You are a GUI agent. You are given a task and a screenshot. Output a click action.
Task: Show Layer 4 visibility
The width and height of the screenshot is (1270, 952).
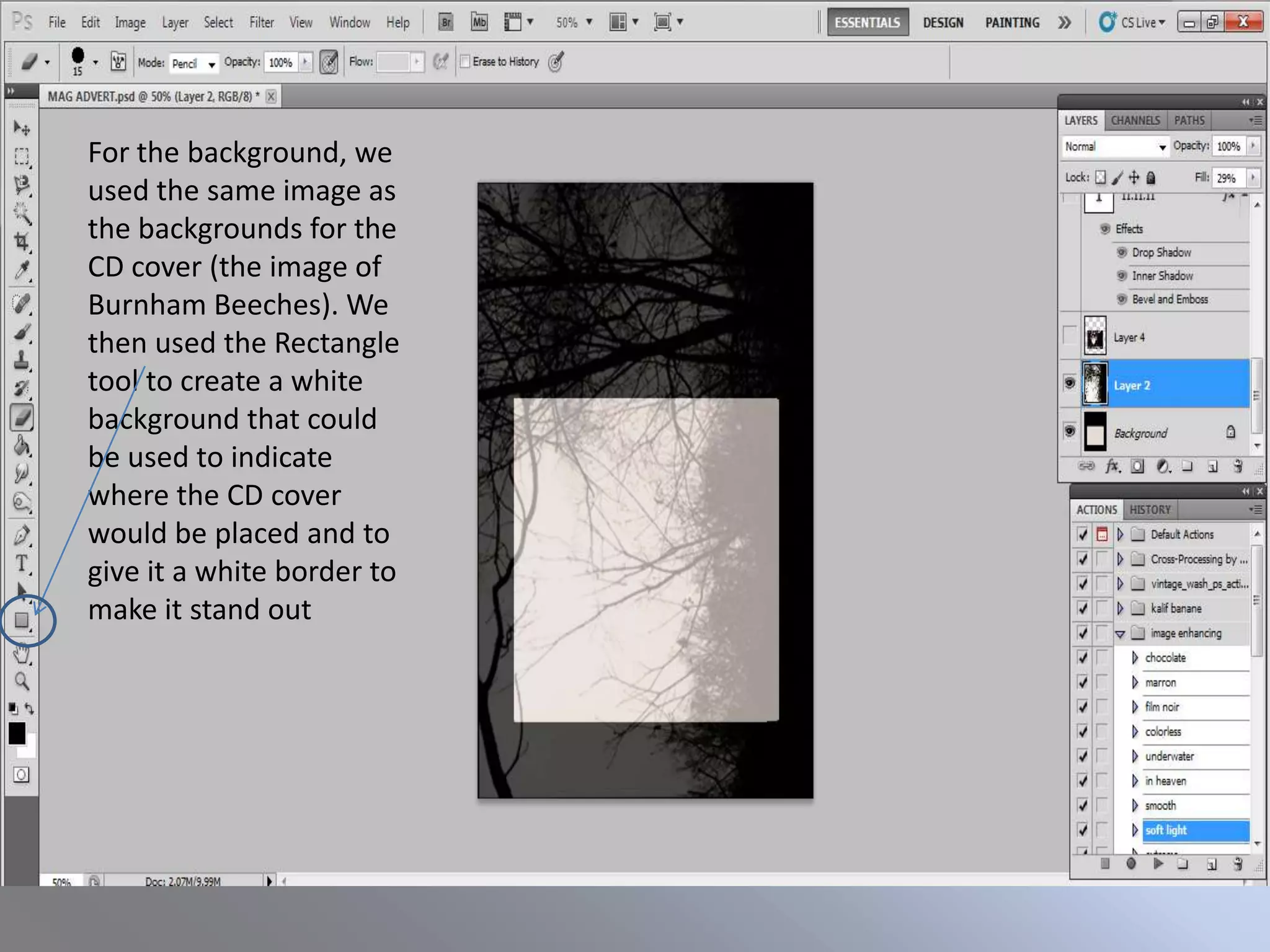[1070, 335]
